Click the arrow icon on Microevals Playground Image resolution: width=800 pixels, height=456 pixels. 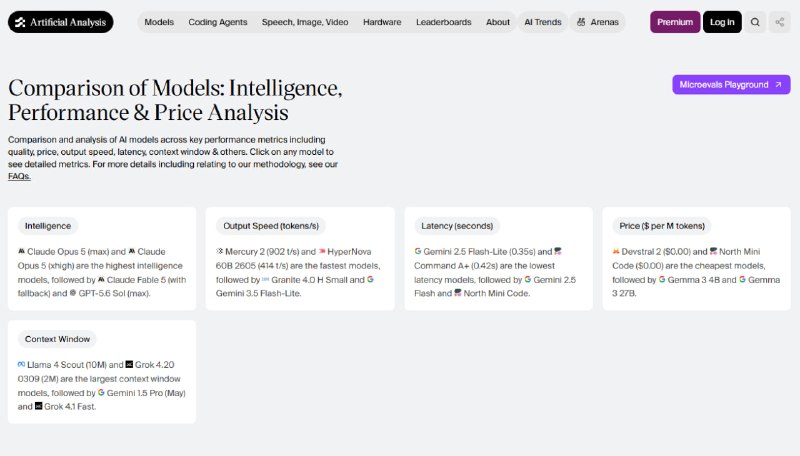(778, 85)
